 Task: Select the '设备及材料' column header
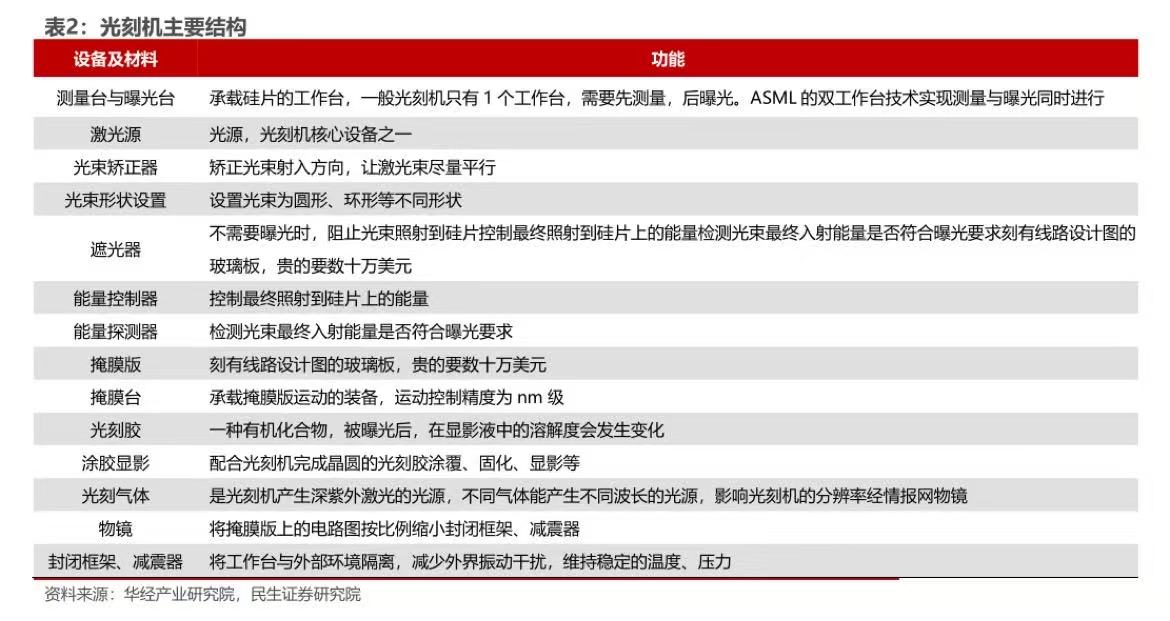tap(116, 59)
